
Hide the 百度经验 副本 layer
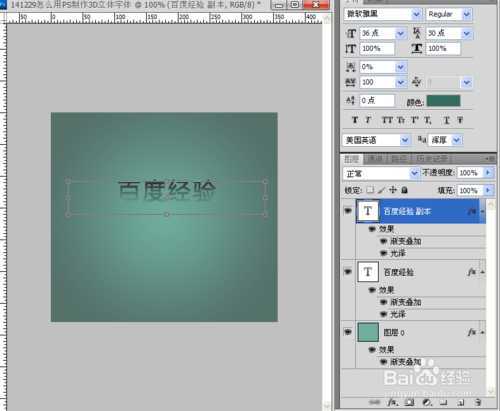pyautogui.click(x=348, y=211)
